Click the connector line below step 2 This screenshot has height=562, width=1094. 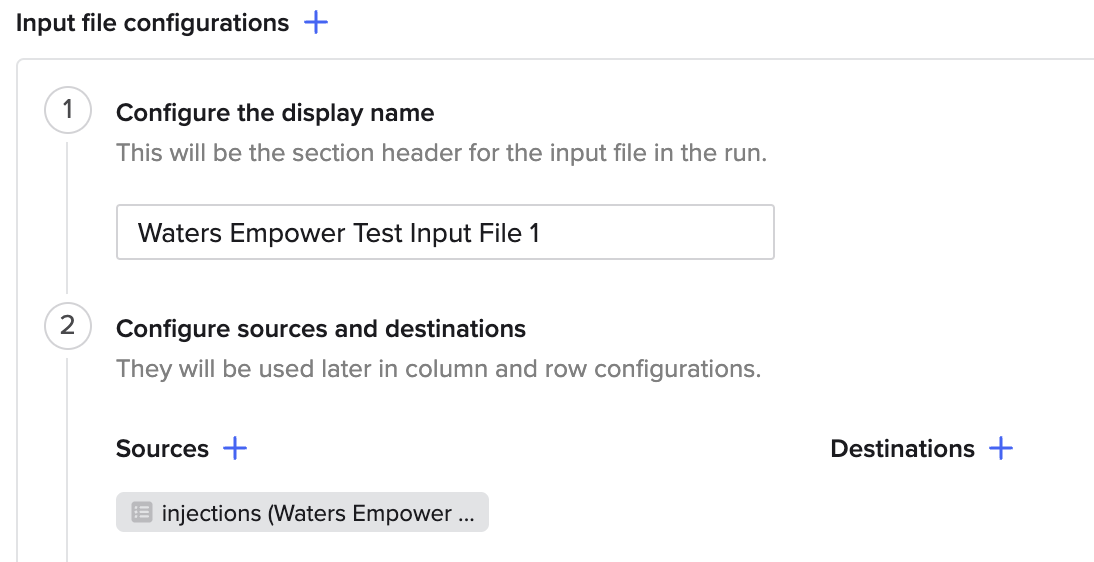68,460
